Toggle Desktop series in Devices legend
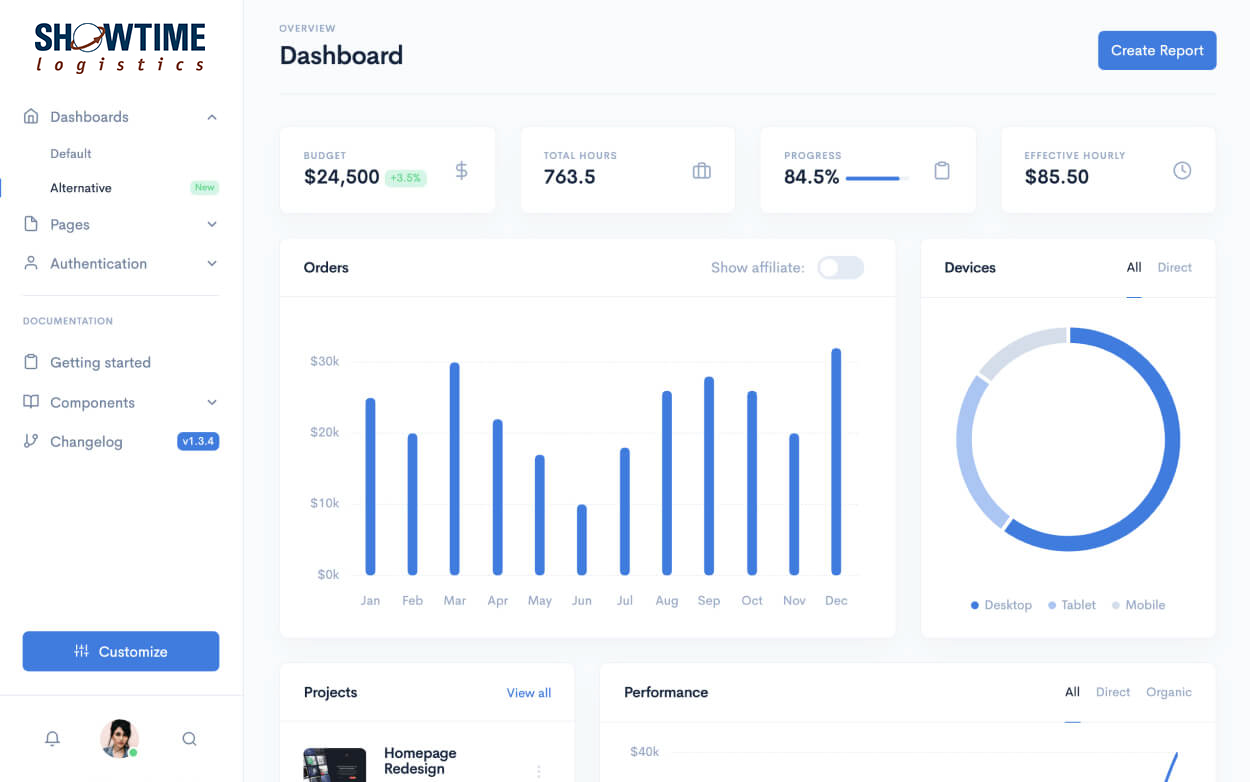This screenshot has width=1250, height=782. [1001, 605]
